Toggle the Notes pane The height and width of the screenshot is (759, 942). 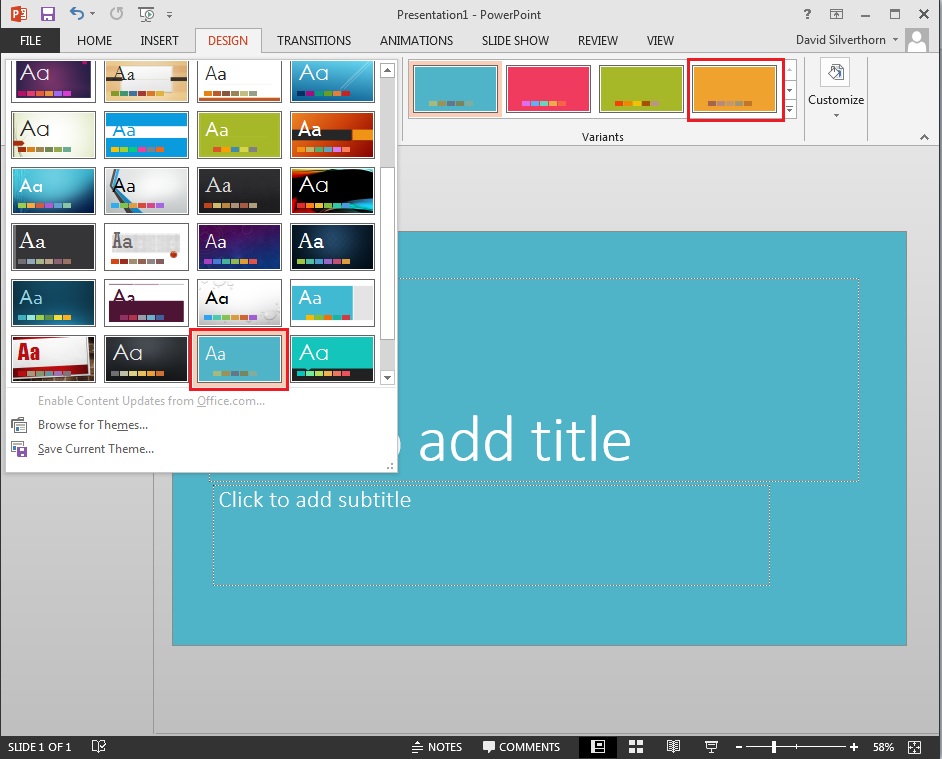click(x=437, y=746)
